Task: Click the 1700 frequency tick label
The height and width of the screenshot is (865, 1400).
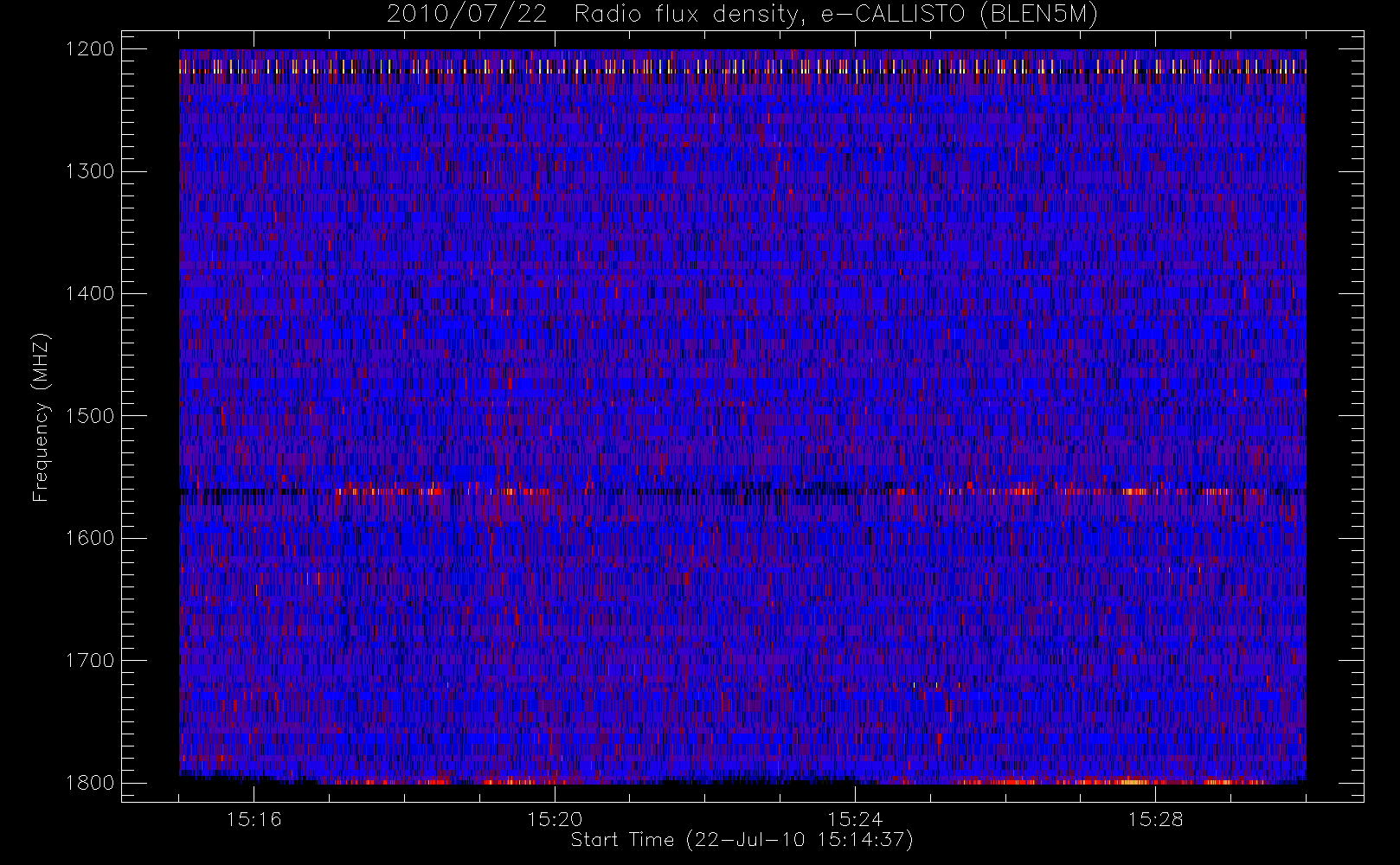Action: click(x=90, y=660)
